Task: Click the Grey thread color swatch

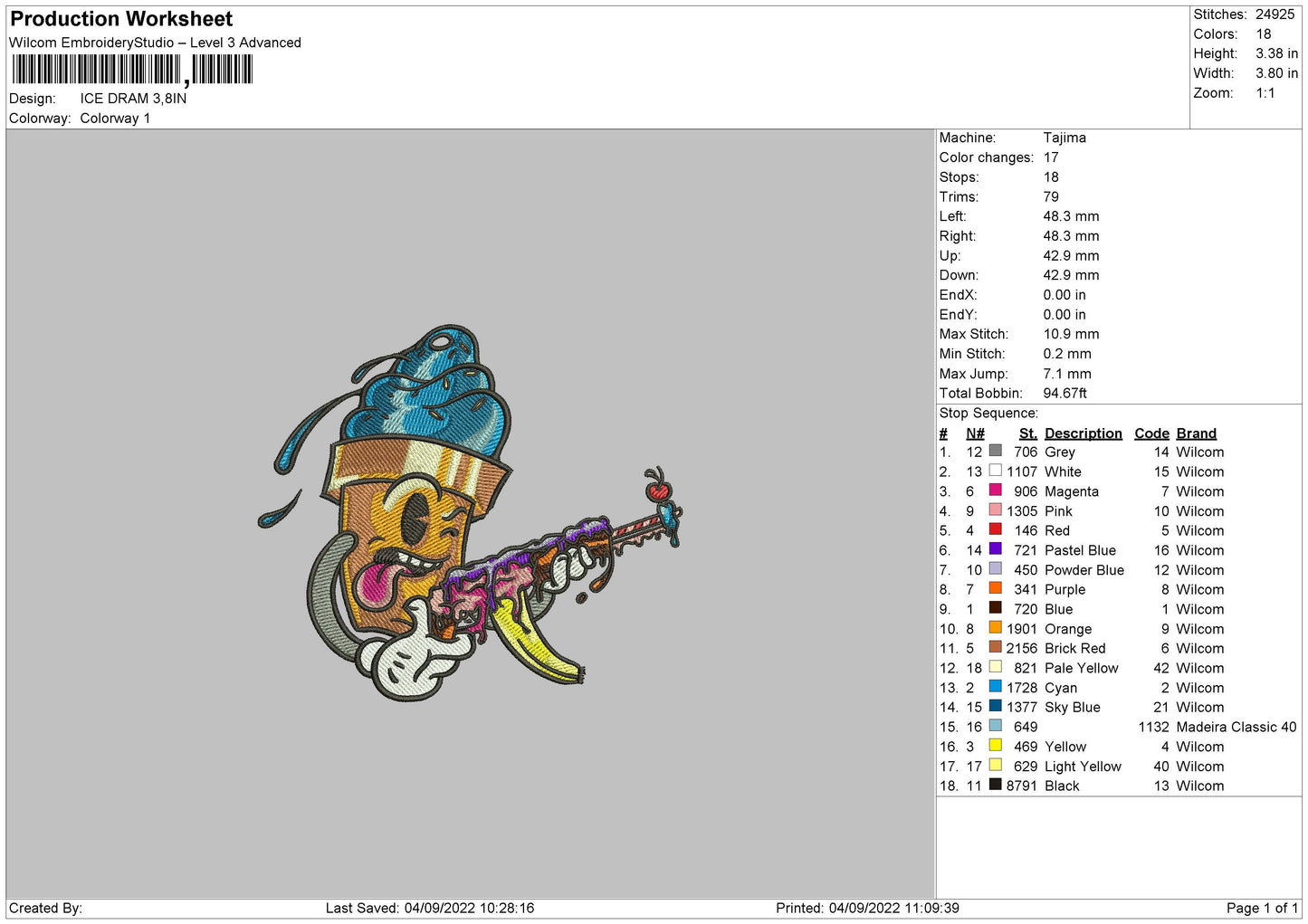Action: 996,451
